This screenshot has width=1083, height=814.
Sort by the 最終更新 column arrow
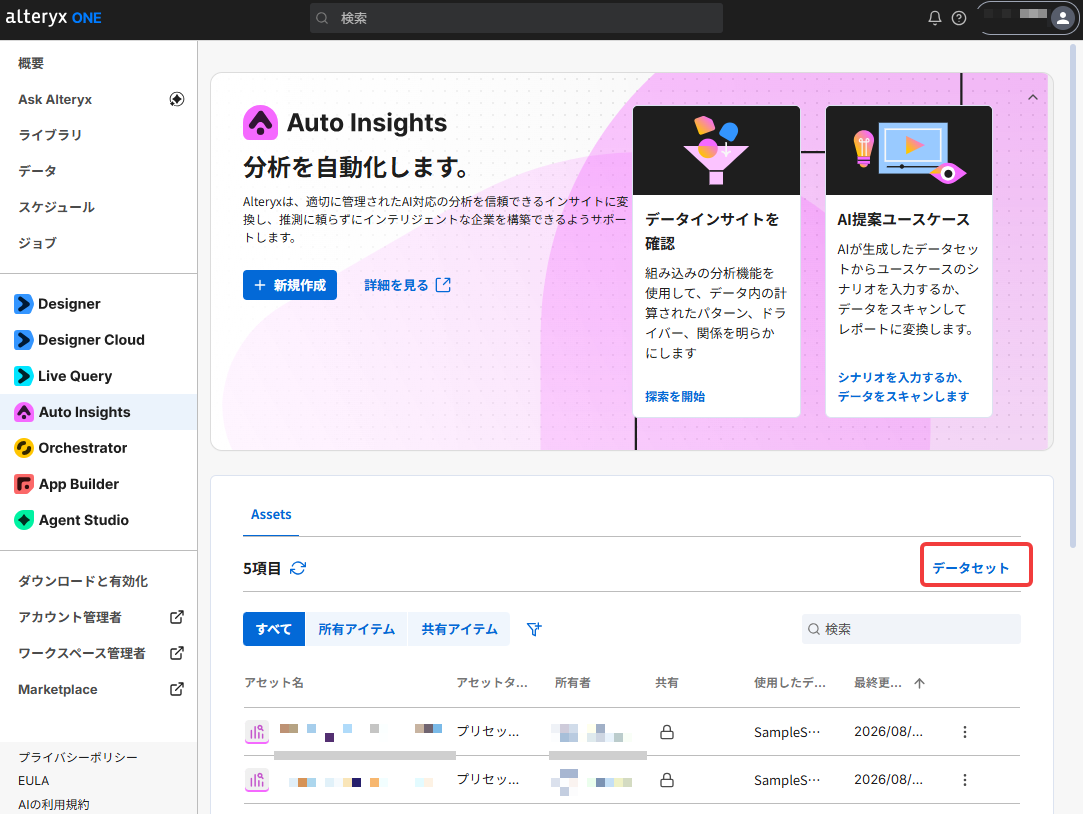(x=919, y=683)
